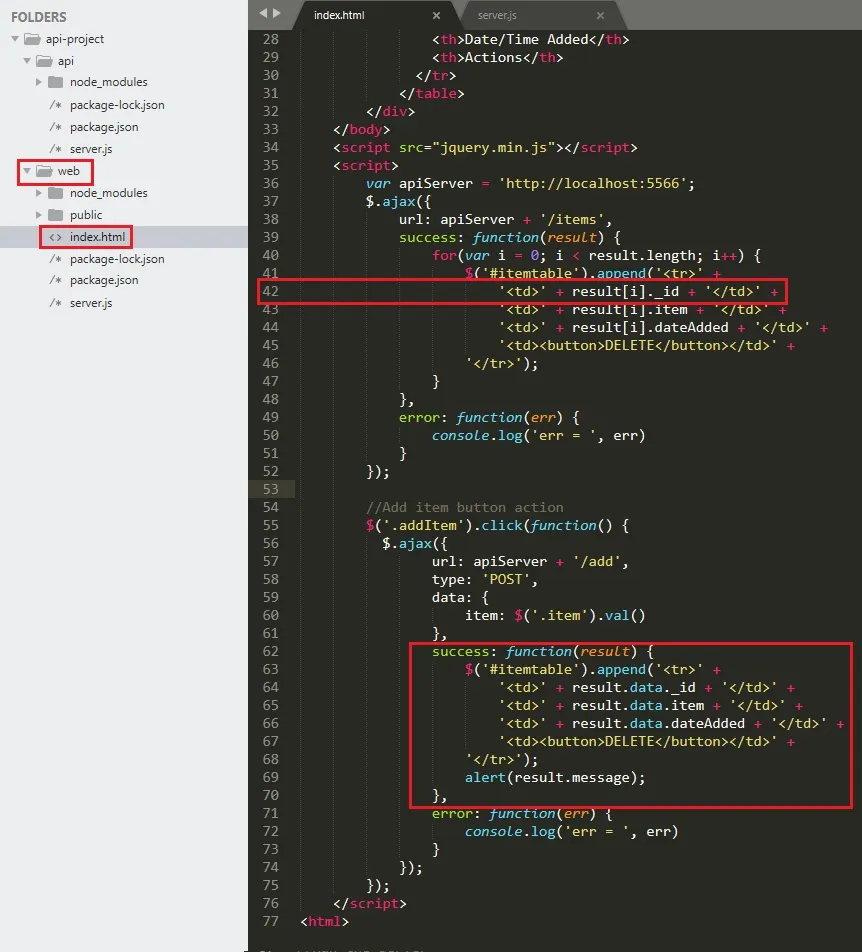This screenshot has height=952, width=862.
Task: Close the server.js tab
Action: pyautogui.click(x=600, y=16)
